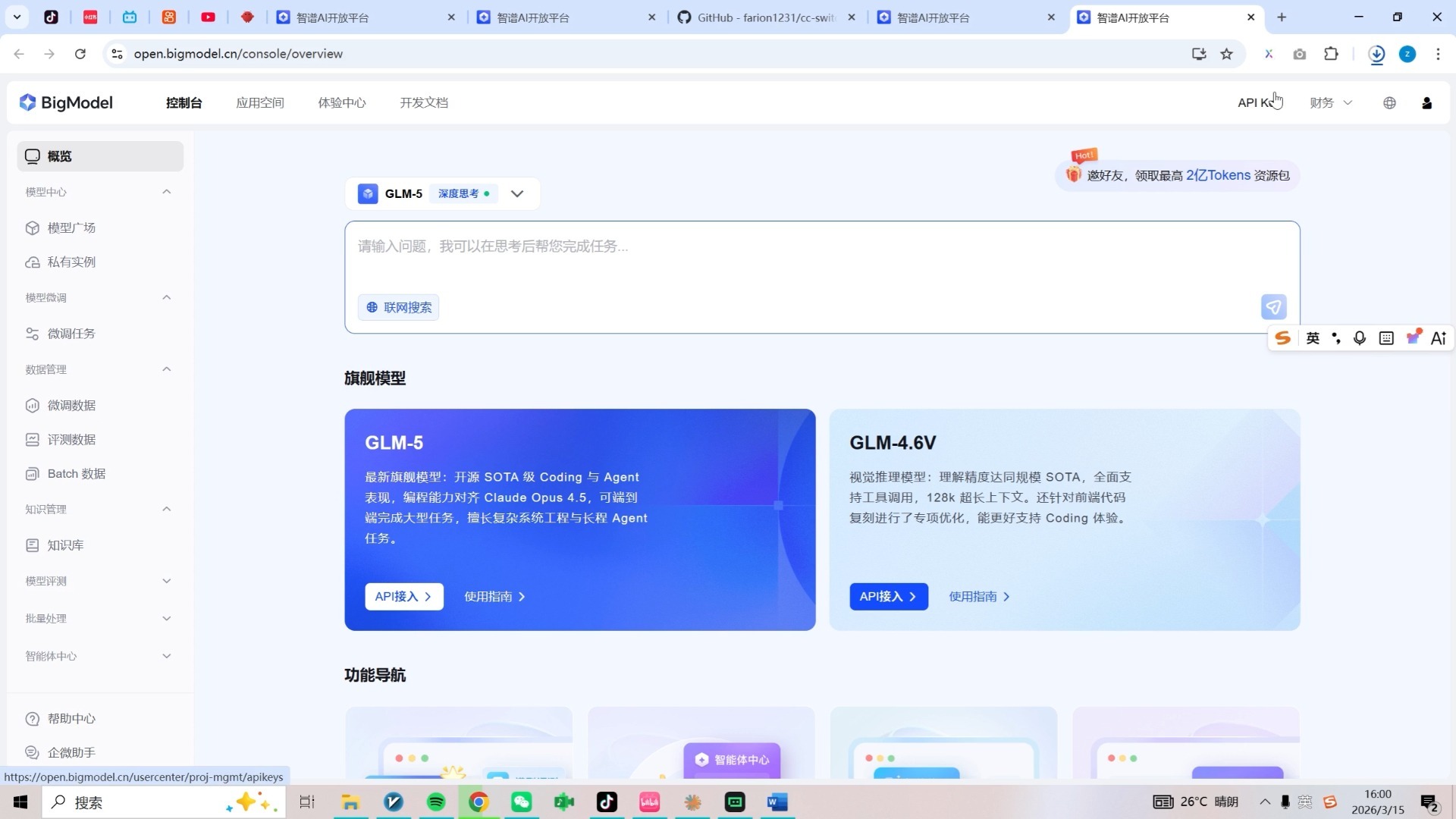
Task: Open 帮助中心 help icon item
Action: coord(71,718)
